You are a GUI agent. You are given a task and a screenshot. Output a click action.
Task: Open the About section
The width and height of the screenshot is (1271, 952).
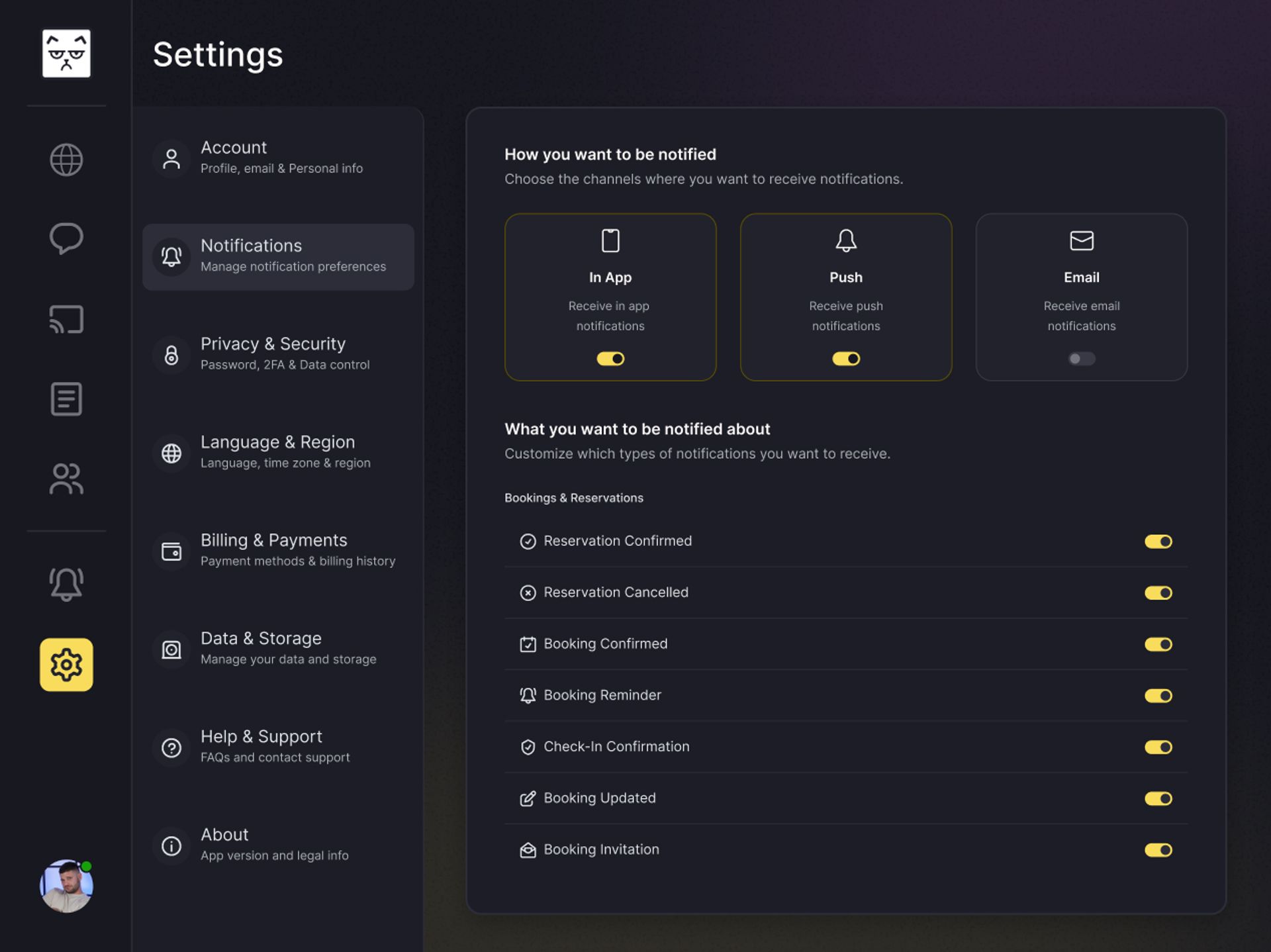(278, 846)
